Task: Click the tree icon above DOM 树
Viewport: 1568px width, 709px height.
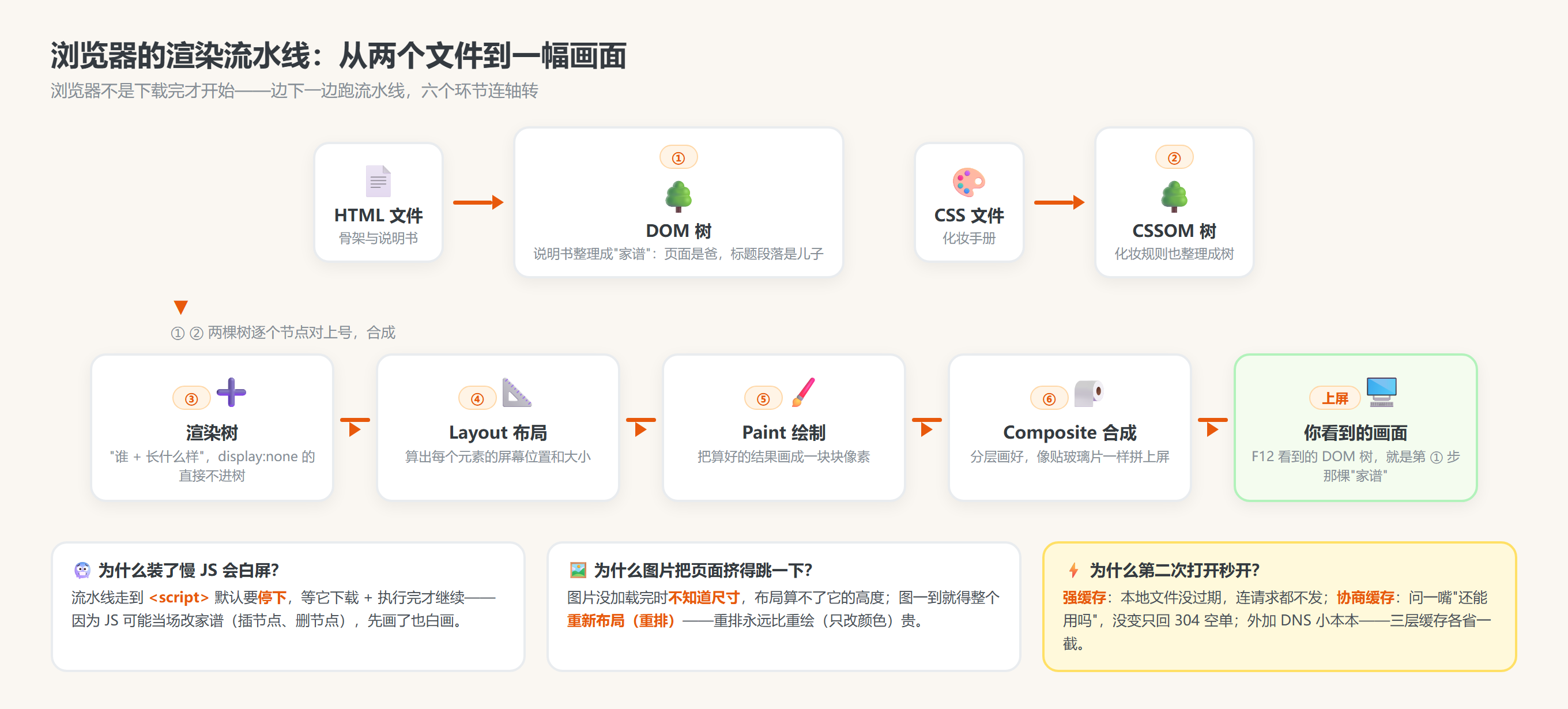Action: click(x=678, y=197)
